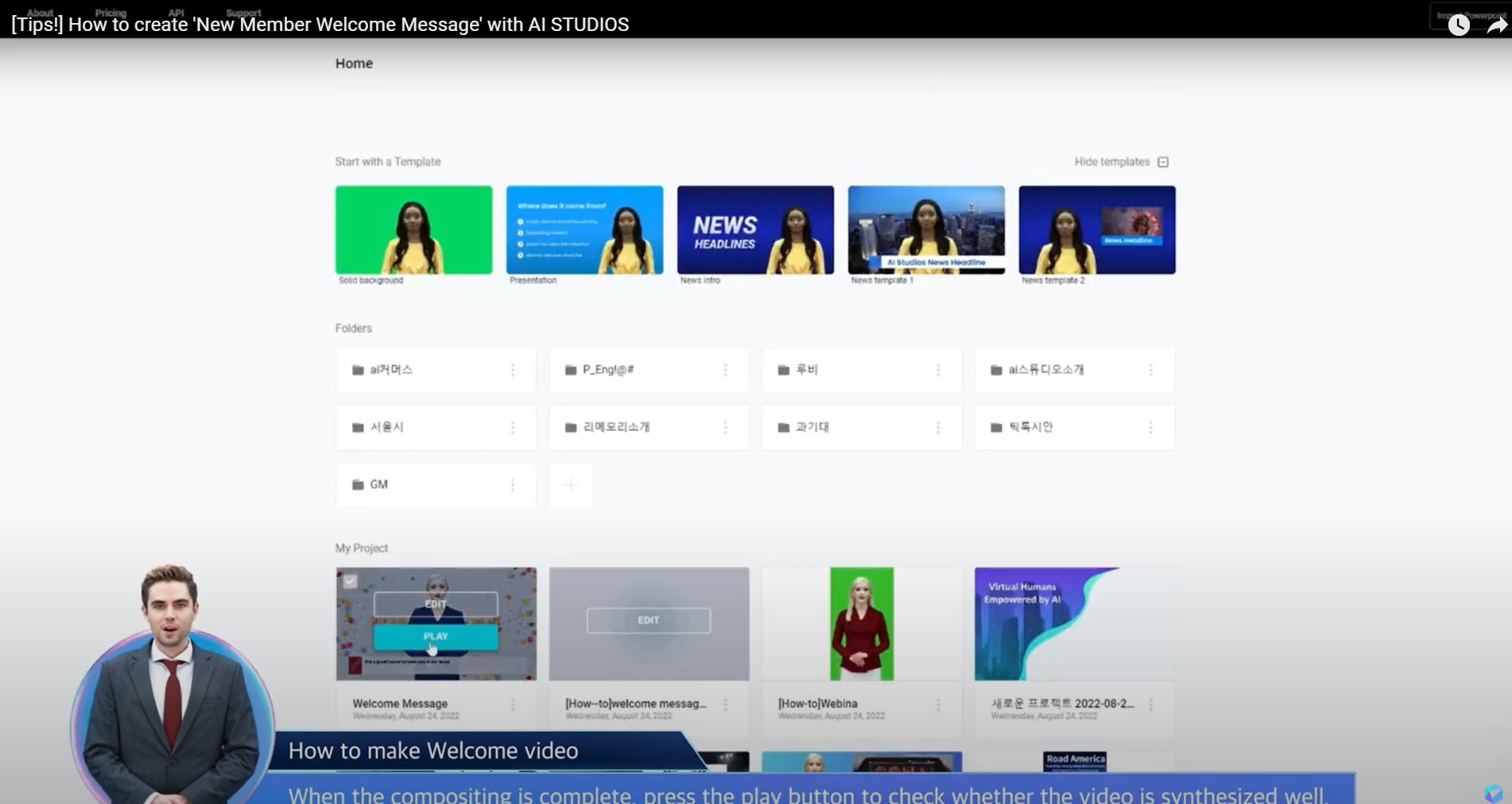The image size is (1512, 804).
Task: Click the share icon at top right
Action: pyautogui.click(x=1494, y=25)
